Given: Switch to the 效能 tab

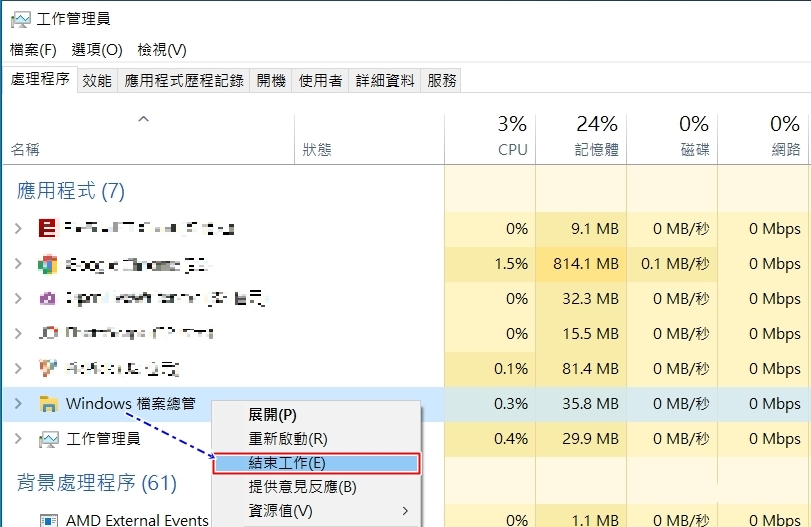Looking at the screenshot, I should point(97,81).
